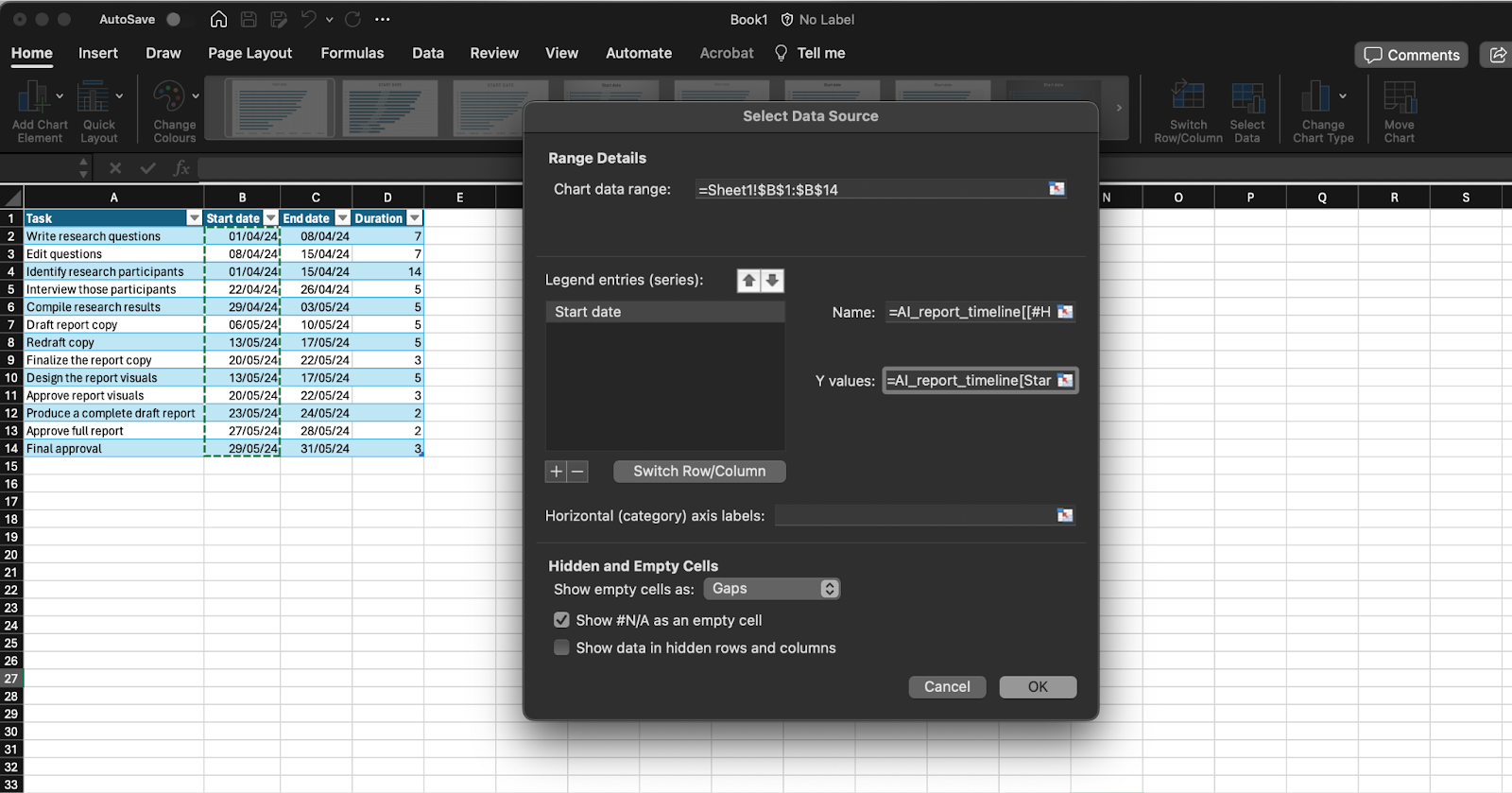
Task: Open the Automate ribbon tab
Action: pos(639,53)
